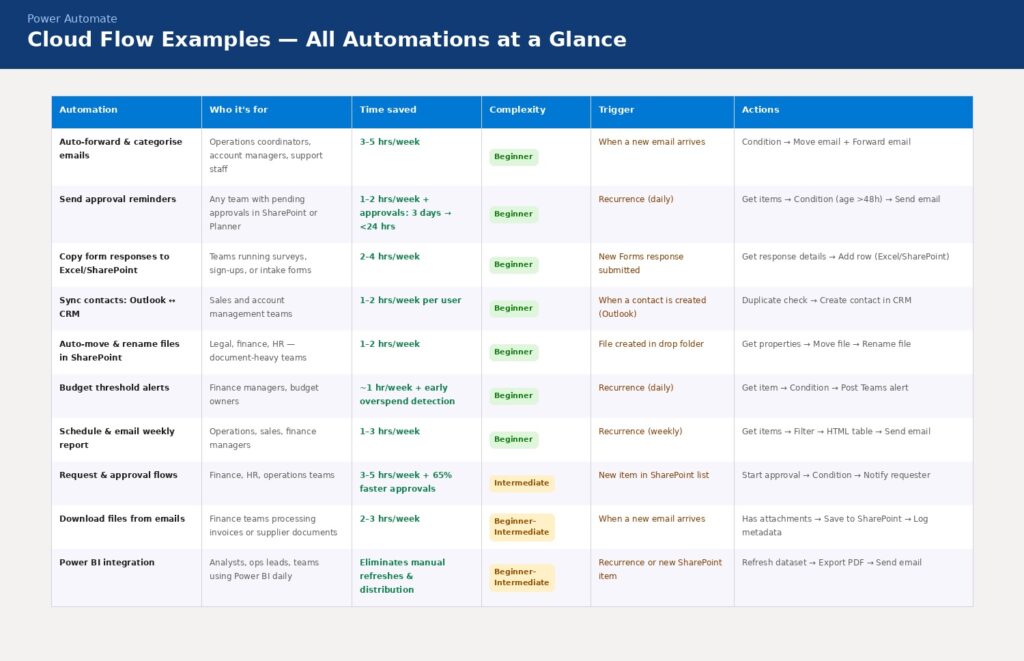Select the Send approval reminders row title
Image resolution: width=1024 pixels, height=661 pixels.
(x=118, y=199)
